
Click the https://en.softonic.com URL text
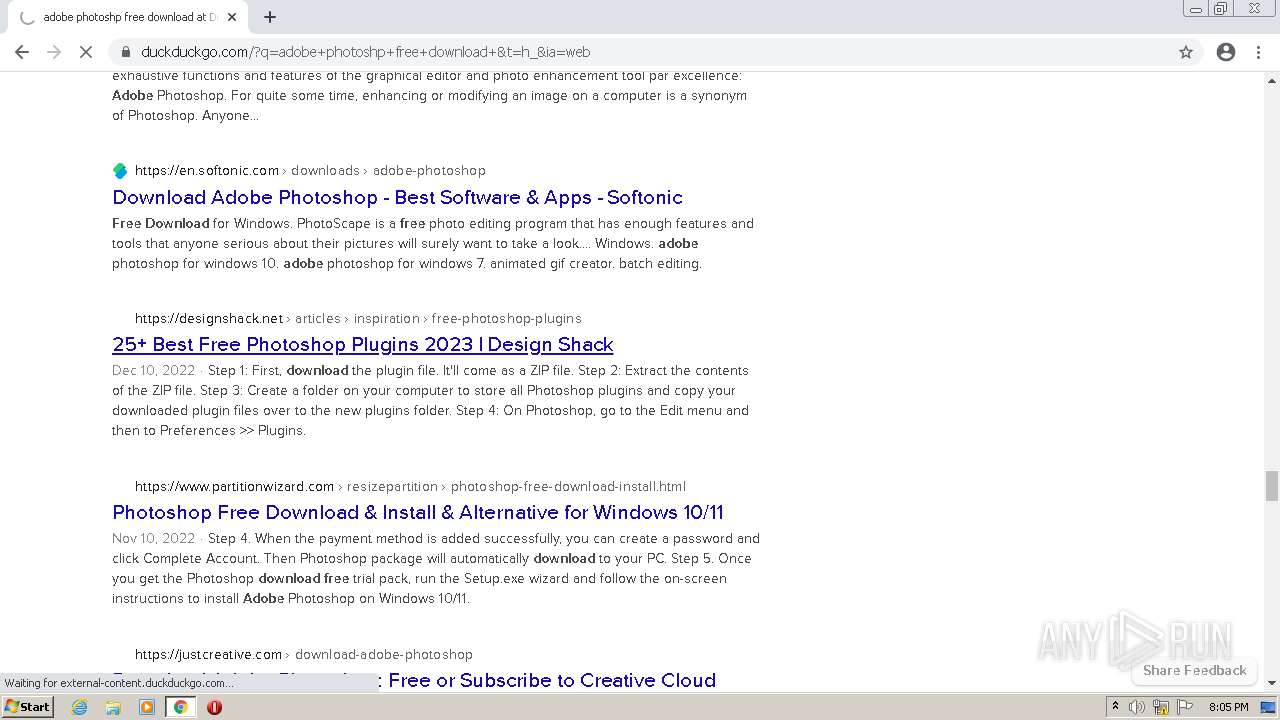click(x=207, y=170)
